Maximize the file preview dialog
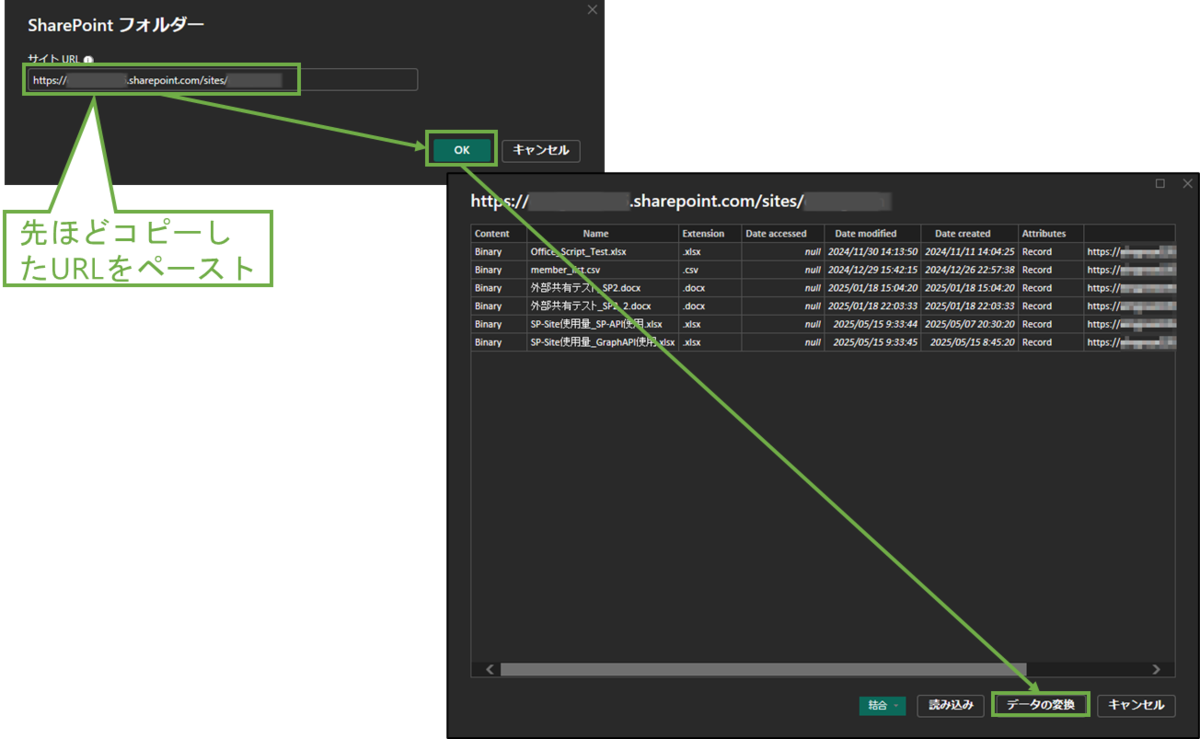This screenshot has width=1200, height=739. 1160,184
